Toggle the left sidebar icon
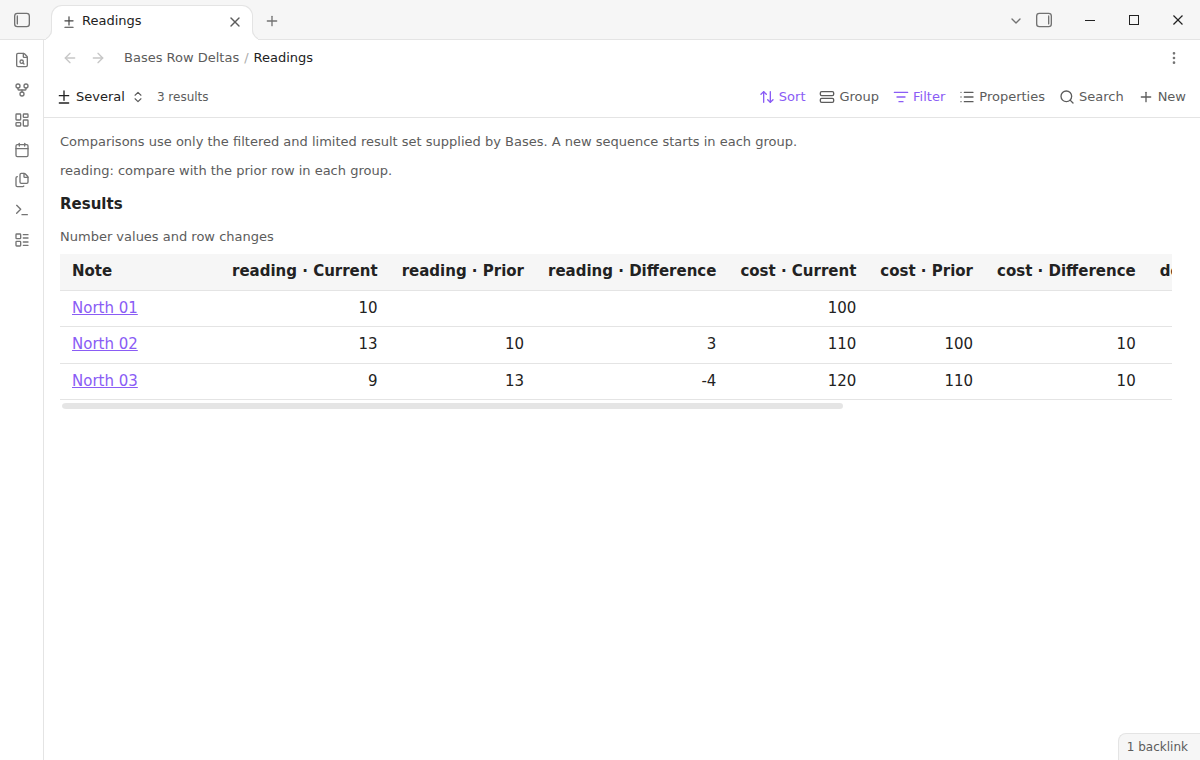1200x760 pixels. 22,20
